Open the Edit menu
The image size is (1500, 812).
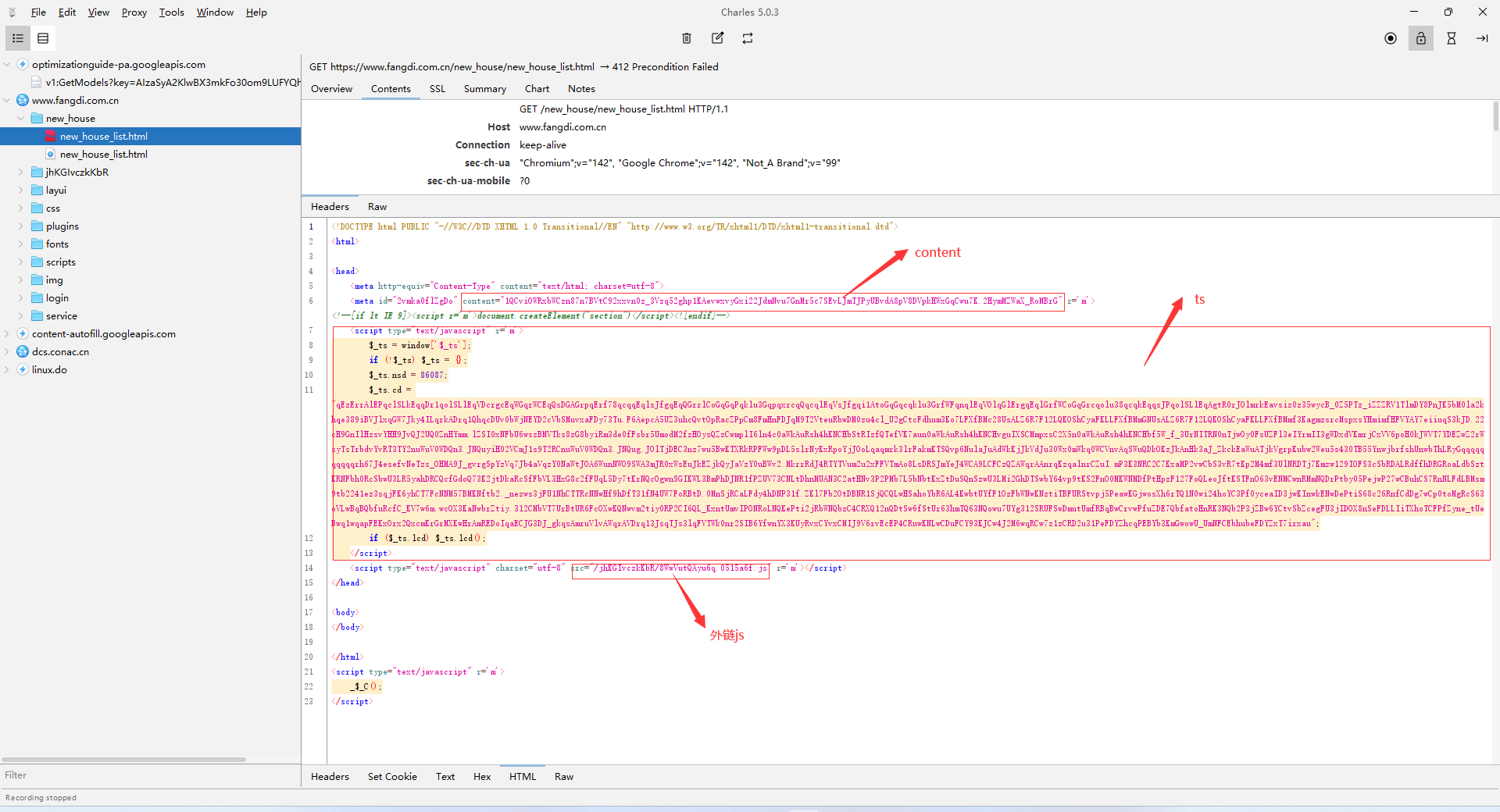[x=67, y=12]
